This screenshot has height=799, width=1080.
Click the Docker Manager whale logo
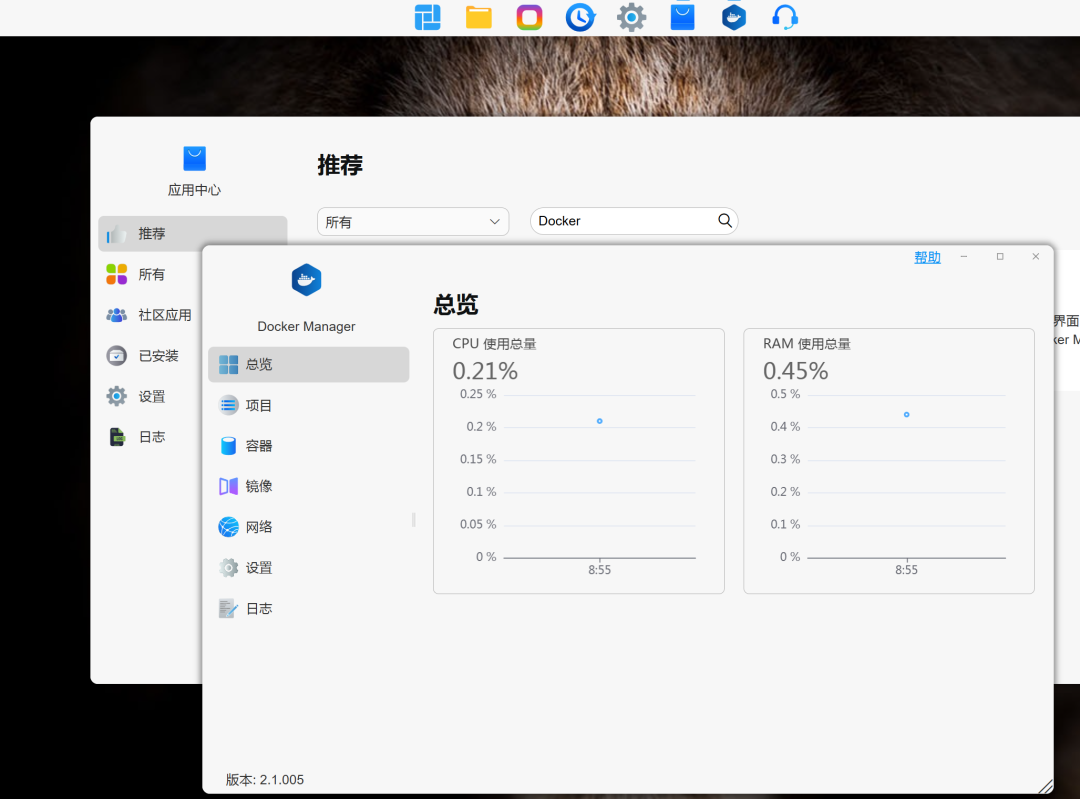[306, 280]
